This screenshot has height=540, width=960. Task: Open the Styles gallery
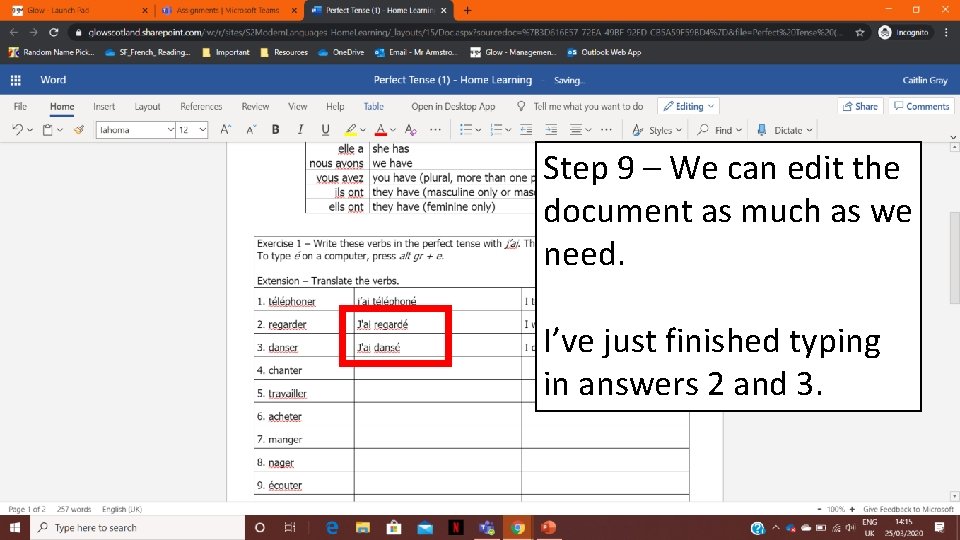(x=657, y=130)
